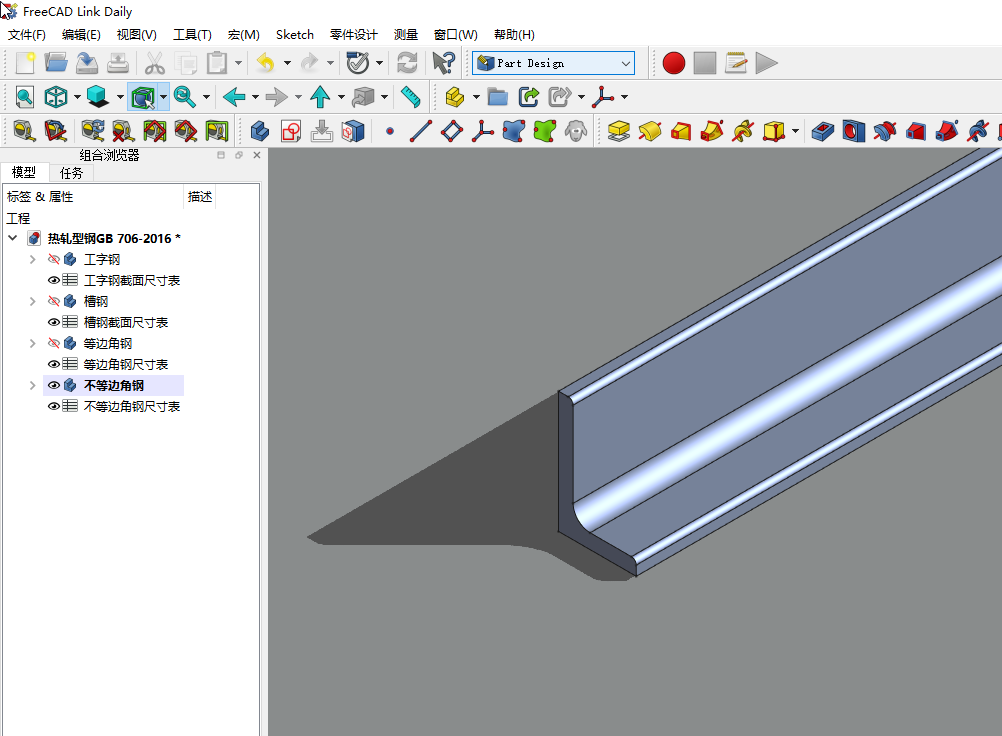Show the hidden 工字钢 body

pos(54,260)
